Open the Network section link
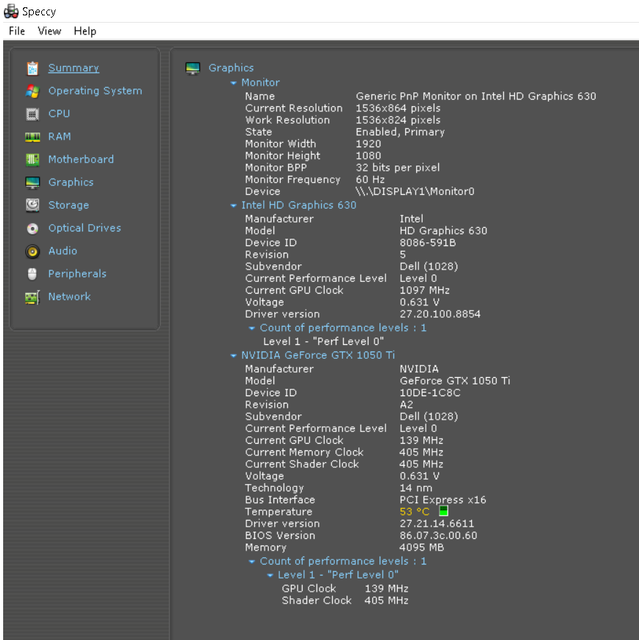The image size is (639, 640). (x=69, y=296)
